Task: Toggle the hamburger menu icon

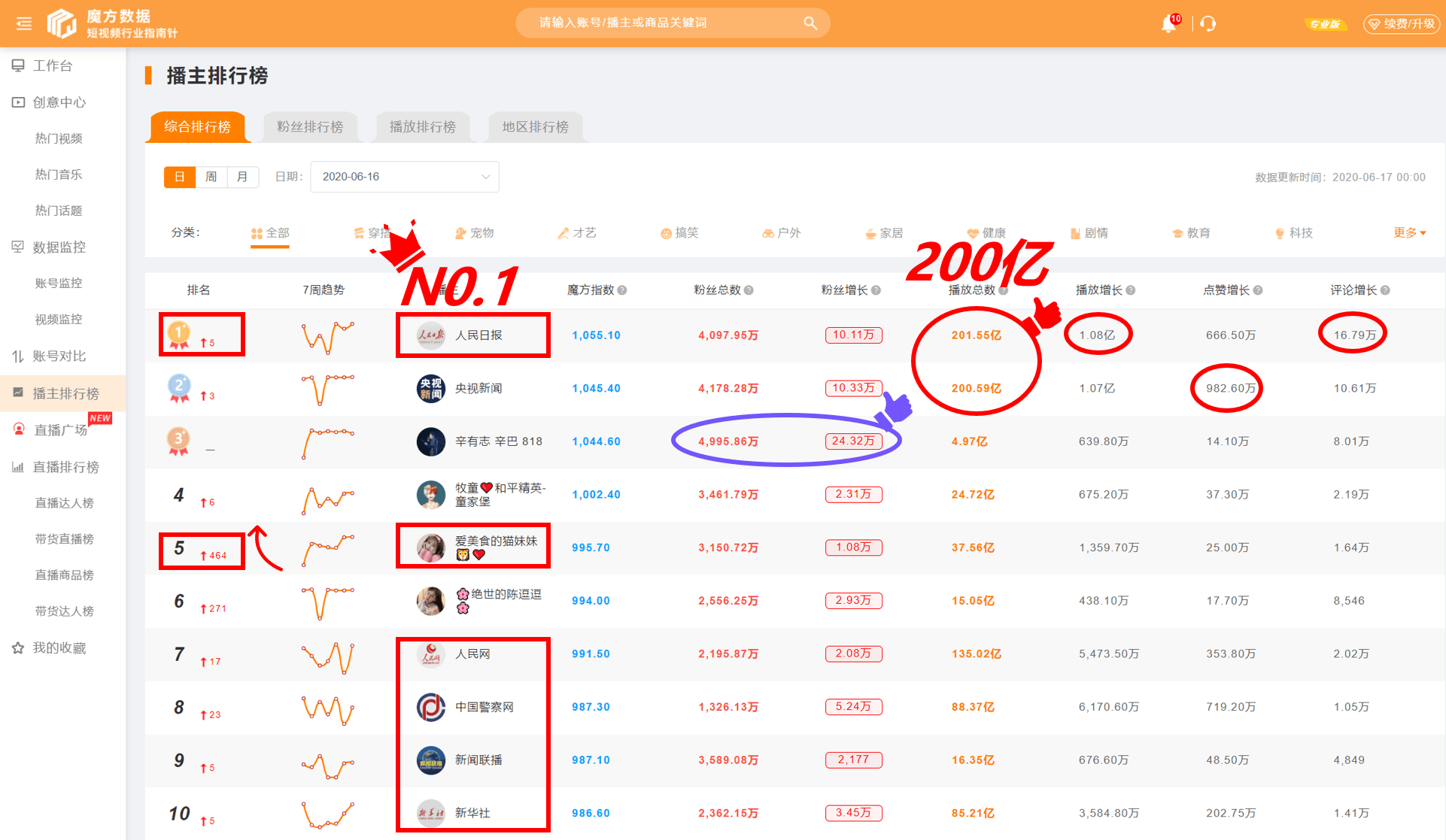Action: click(x=24, y=23)
